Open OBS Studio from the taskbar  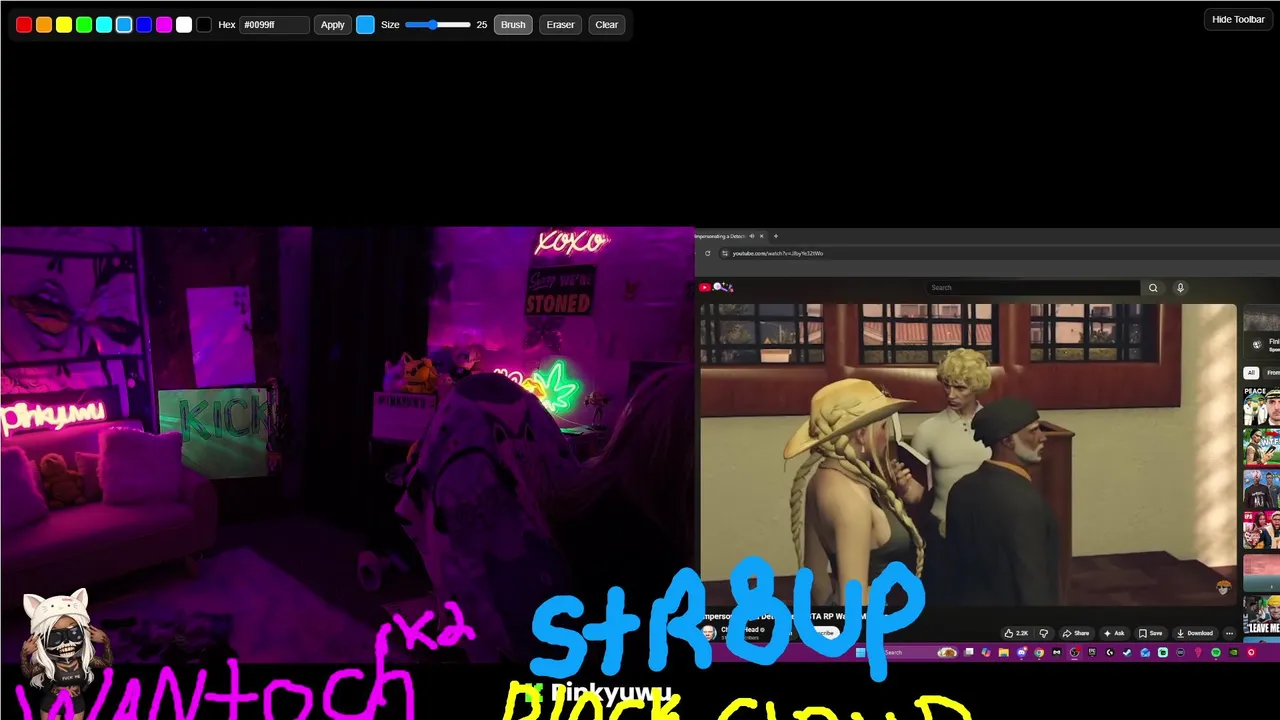click(x=1074, y=653)
